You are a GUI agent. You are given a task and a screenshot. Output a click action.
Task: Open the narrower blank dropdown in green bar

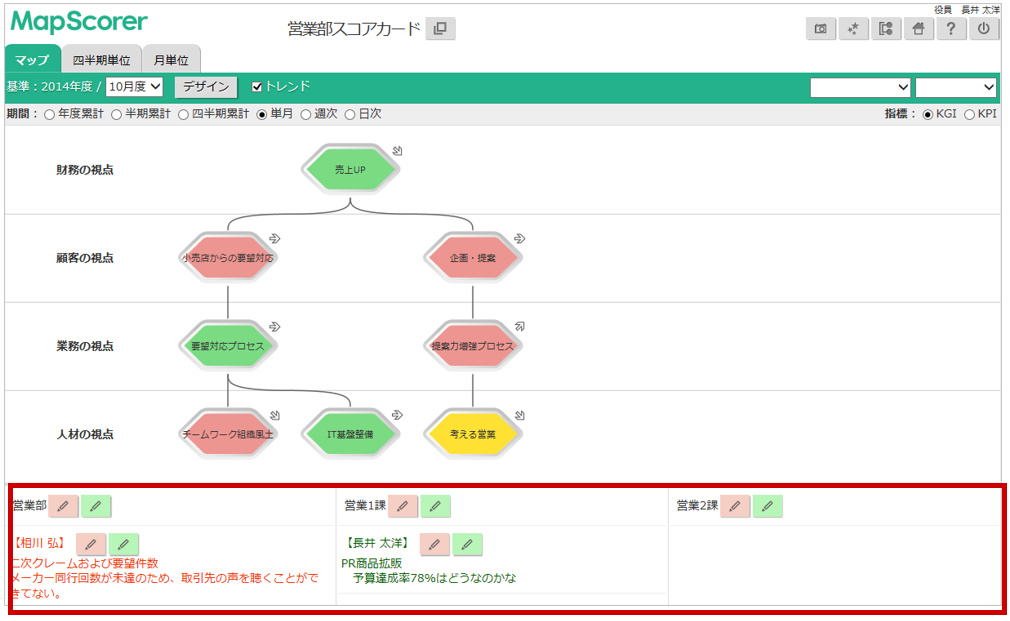[x=956, y=87]
